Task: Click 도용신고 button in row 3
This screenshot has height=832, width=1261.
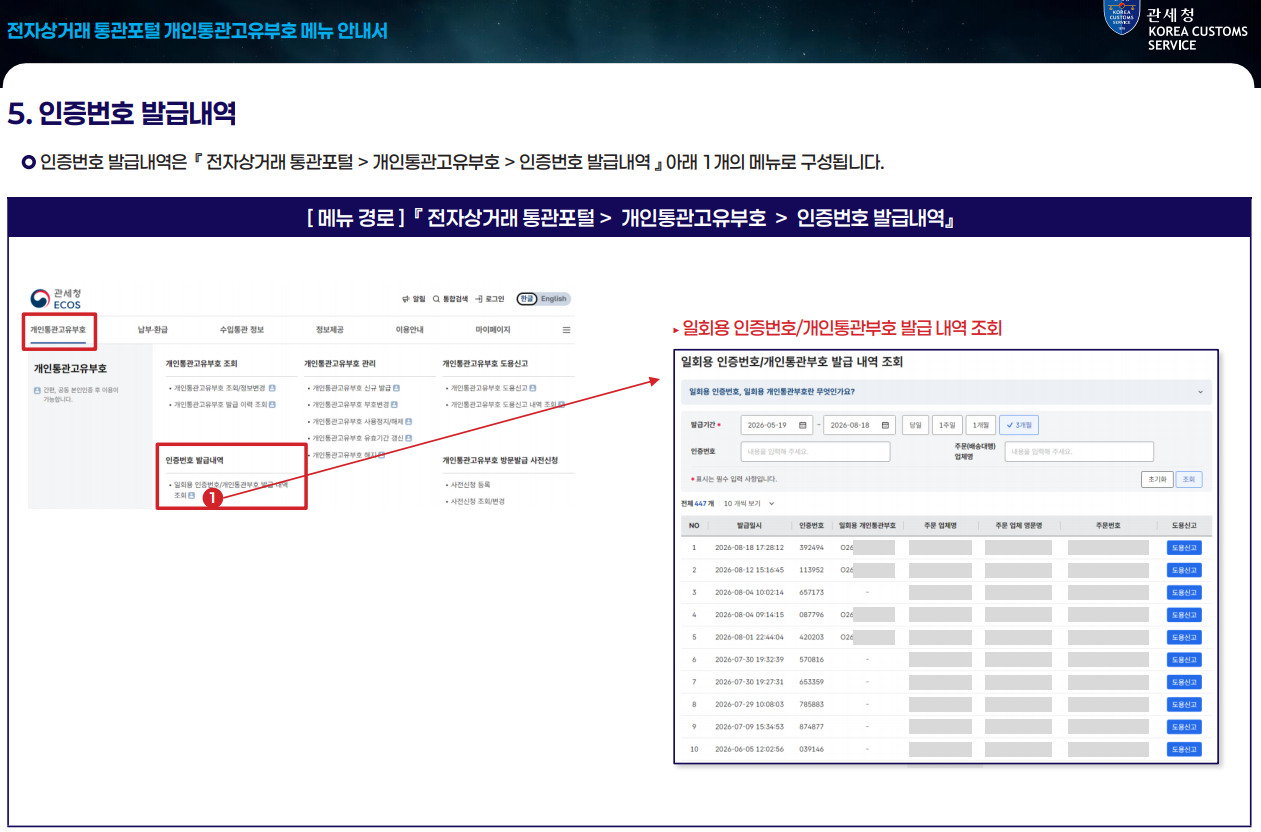Action: pyautogui.click(x=1184, y=592)
